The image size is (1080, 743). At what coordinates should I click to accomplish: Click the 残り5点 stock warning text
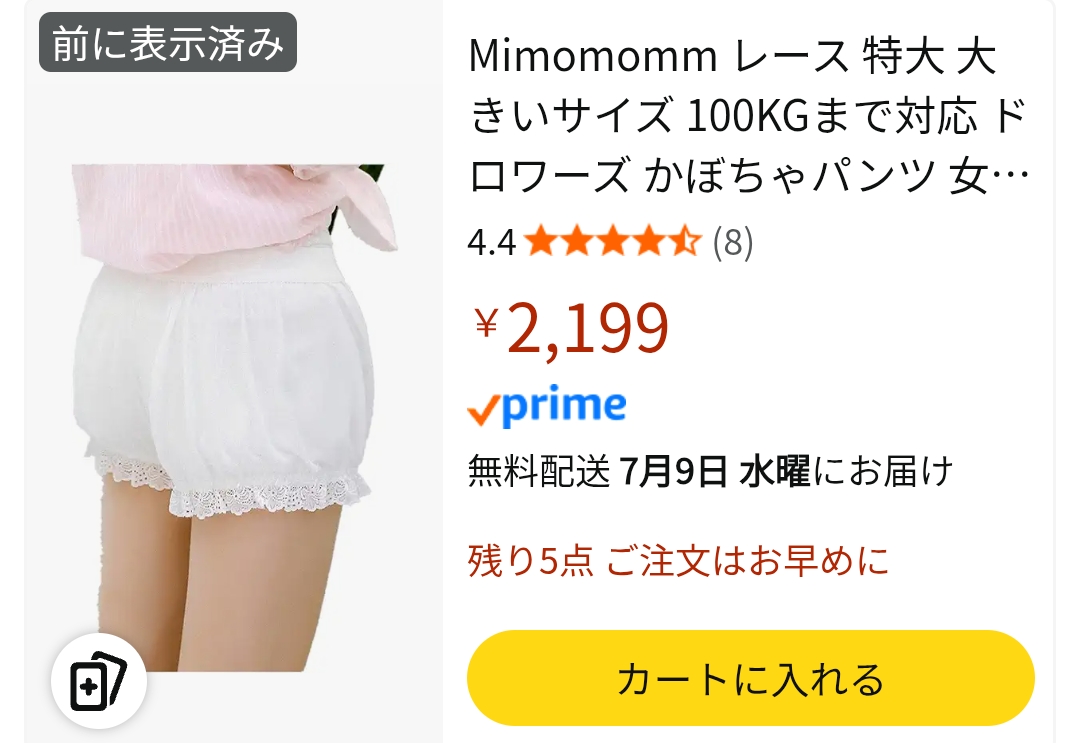530,561
